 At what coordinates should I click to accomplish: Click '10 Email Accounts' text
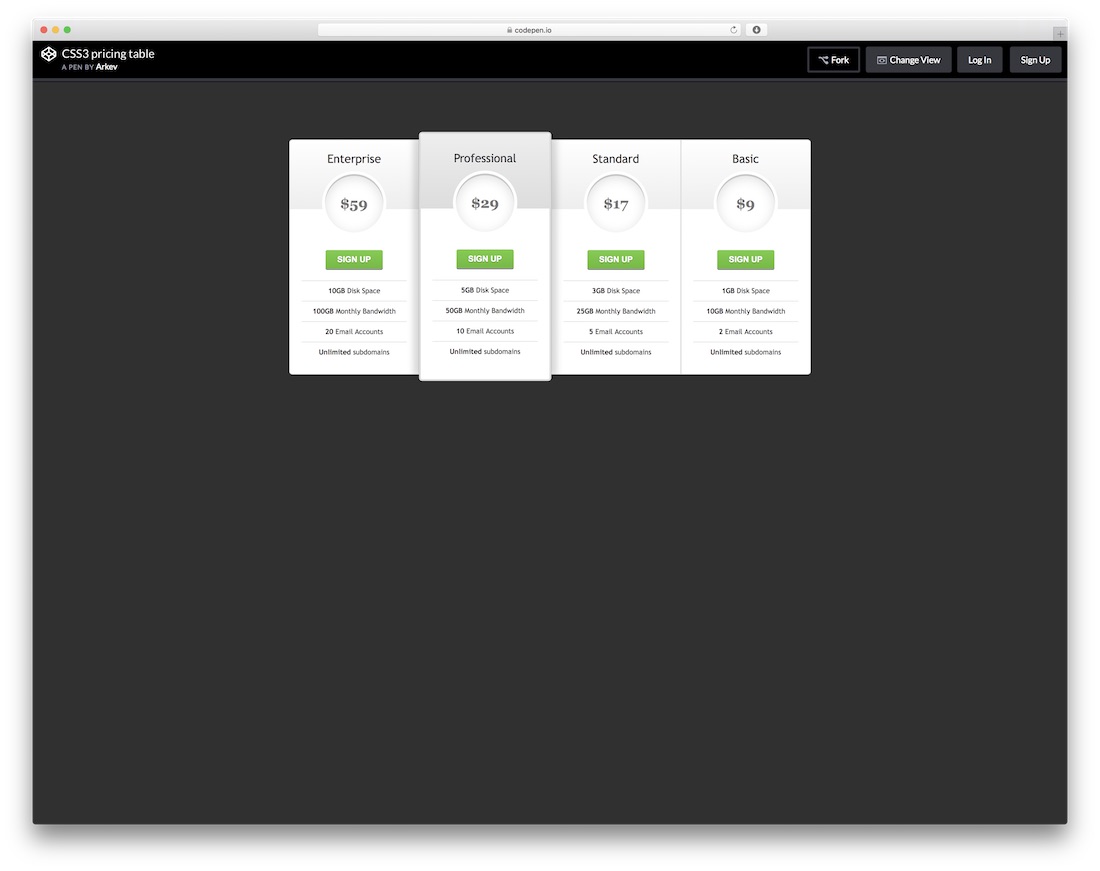pyautogui.click(x=485, y=331)
